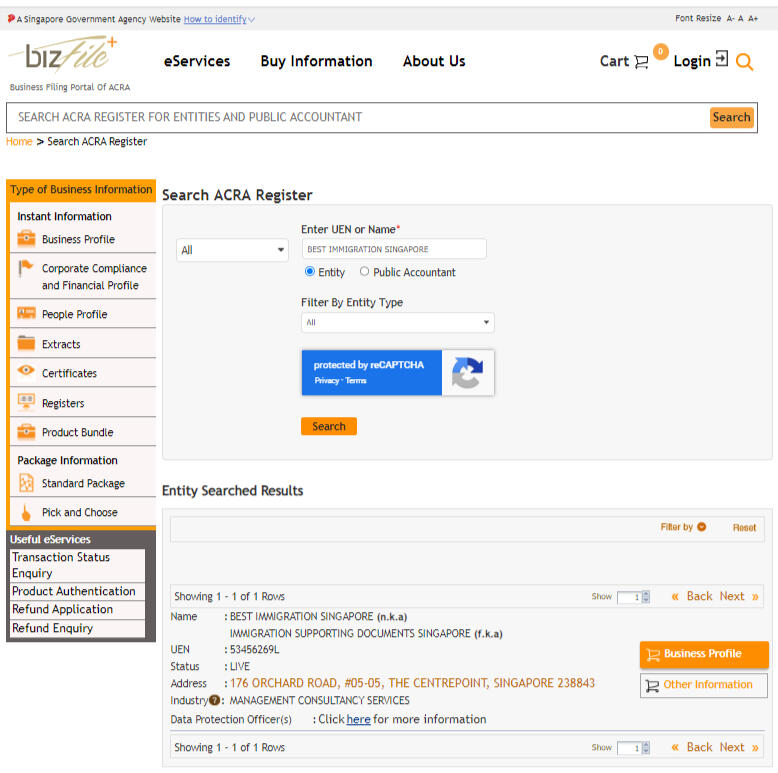
Task: Adjust the bottom Show rows stepper
Action: 646,748
